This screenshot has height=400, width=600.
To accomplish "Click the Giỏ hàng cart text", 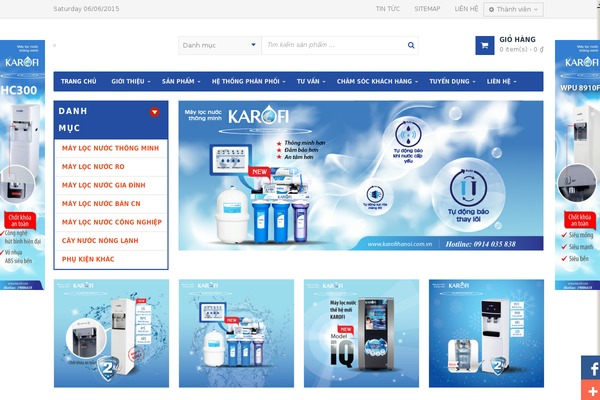I will pyautogui.click(x=517, y=39).
